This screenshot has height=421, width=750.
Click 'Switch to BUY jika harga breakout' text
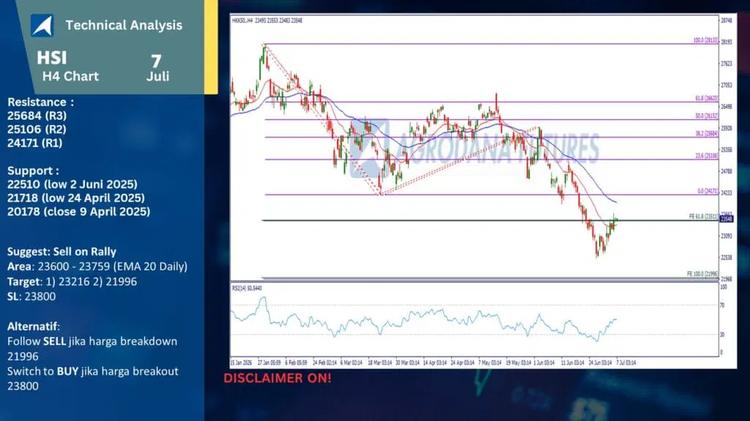93,371
